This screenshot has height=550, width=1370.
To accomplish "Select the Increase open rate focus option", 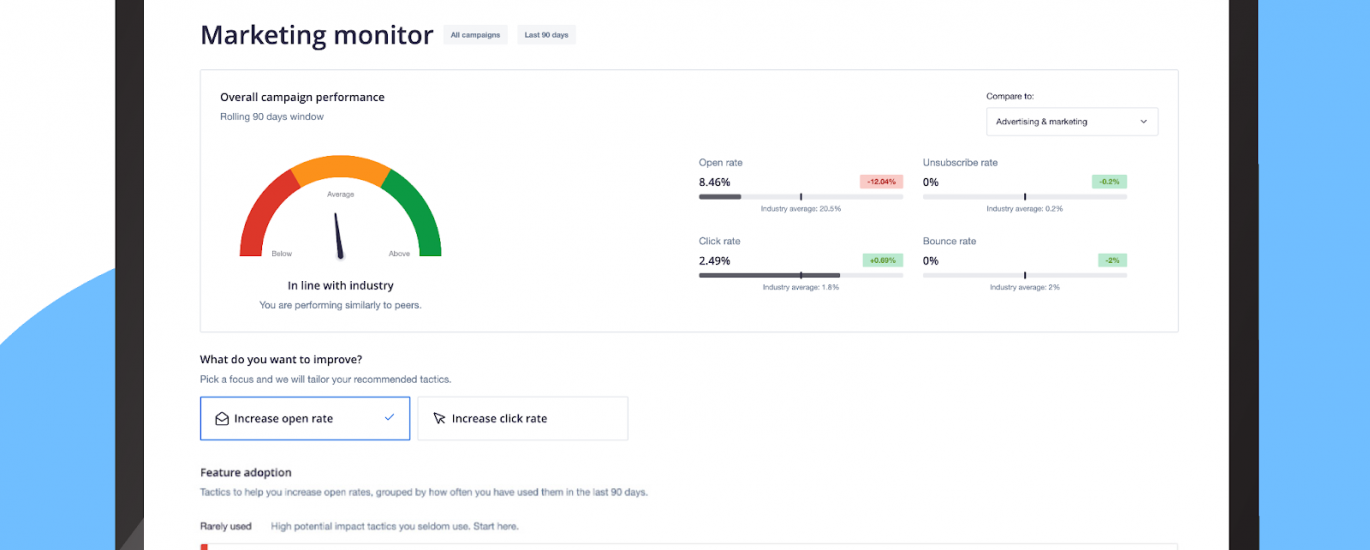I will point(304,419).
